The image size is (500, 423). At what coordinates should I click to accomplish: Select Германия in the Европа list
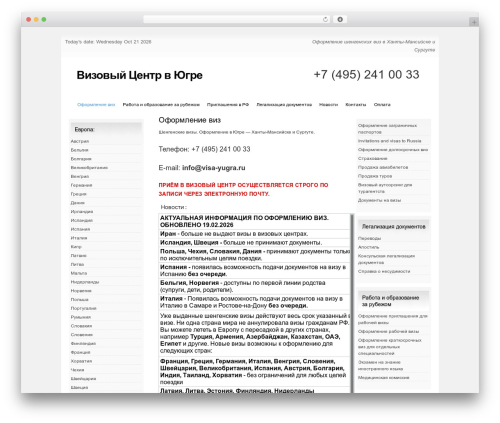pos(81,185)
